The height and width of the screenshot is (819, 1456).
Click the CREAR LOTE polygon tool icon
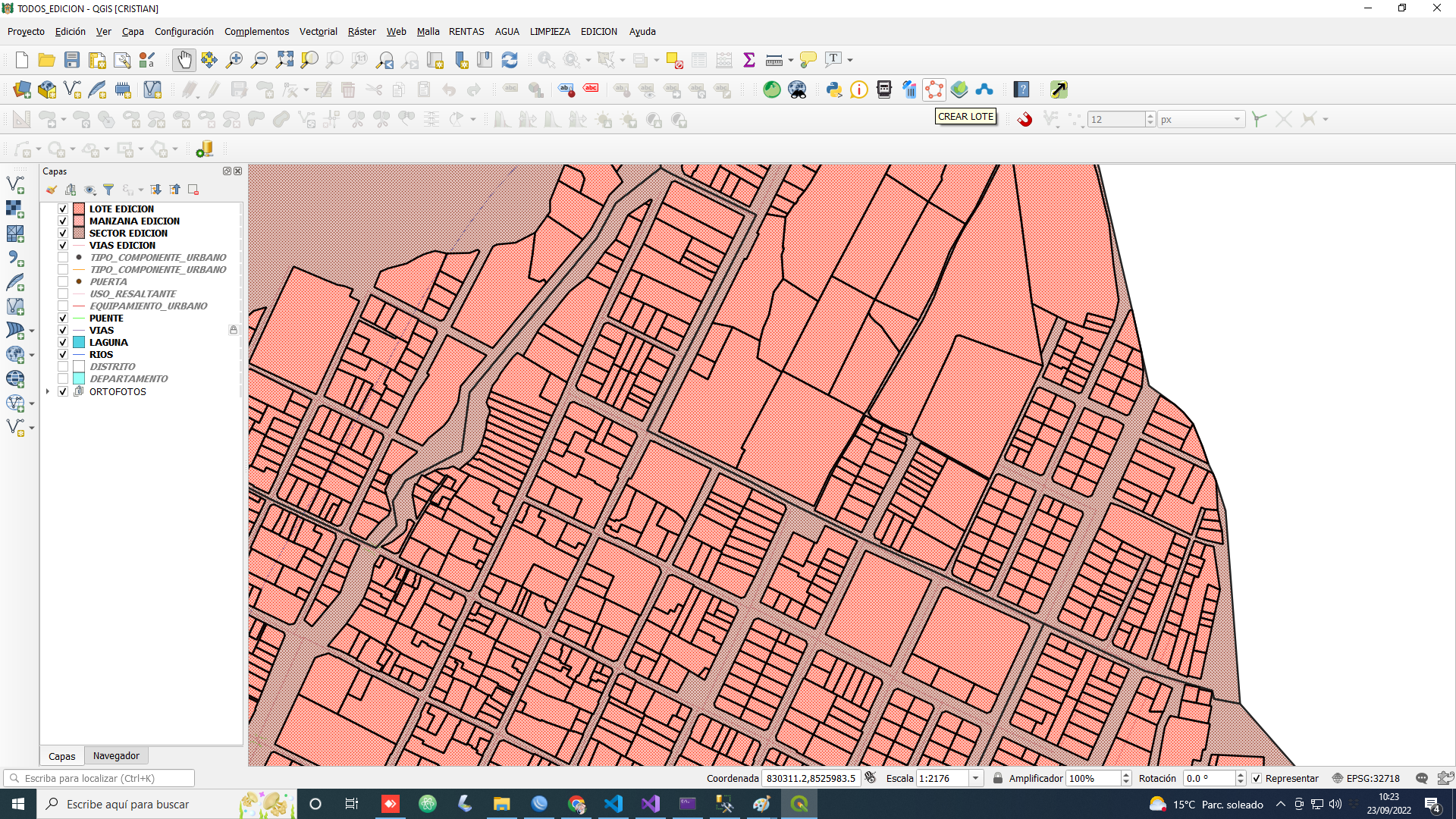point(934,89)
